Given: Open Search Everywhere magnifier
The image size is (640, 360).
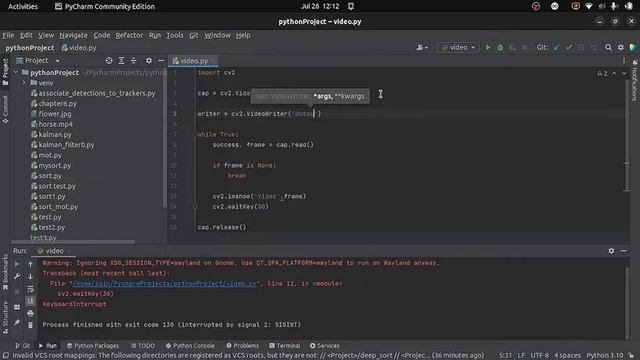Looking at the screenshot, I should pos(608,47).
